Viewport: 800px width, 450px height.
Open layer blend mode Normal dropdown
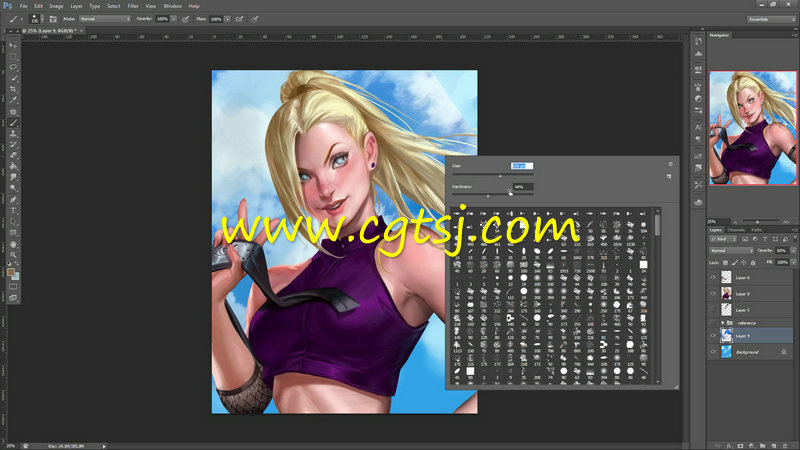732,251
